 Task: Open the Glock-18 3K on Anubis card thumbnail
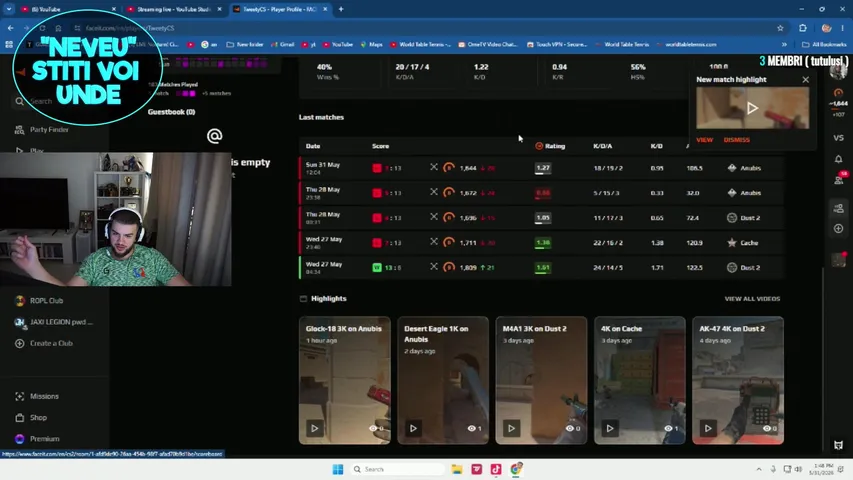click(x=344, y=380)
